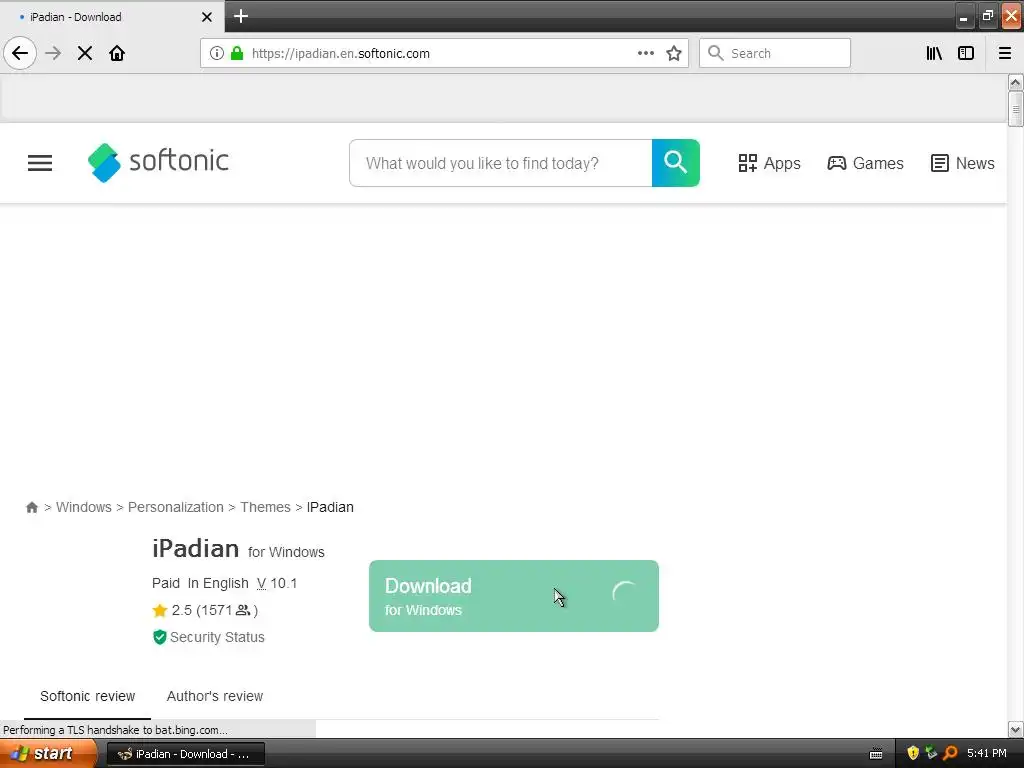Click the tray network connection icon

point(931,753)
